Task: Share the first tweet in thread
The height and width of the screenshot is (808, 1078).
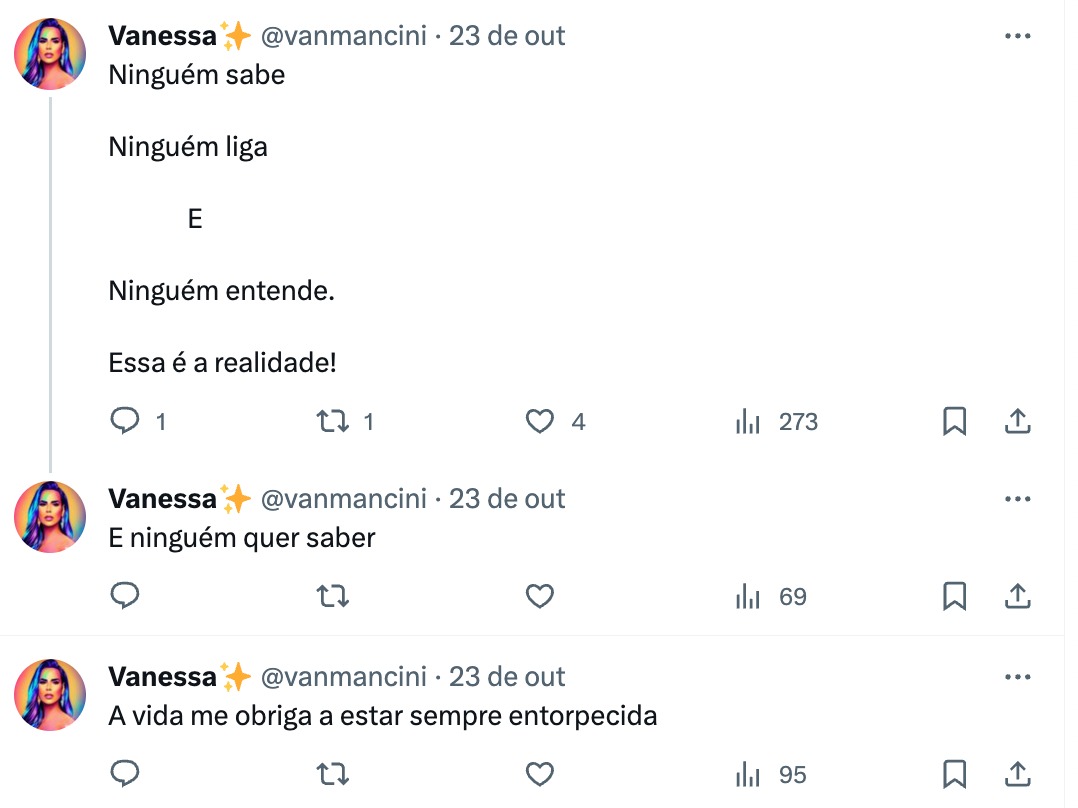Action: pyautogui.click(x=1016, y=422)
